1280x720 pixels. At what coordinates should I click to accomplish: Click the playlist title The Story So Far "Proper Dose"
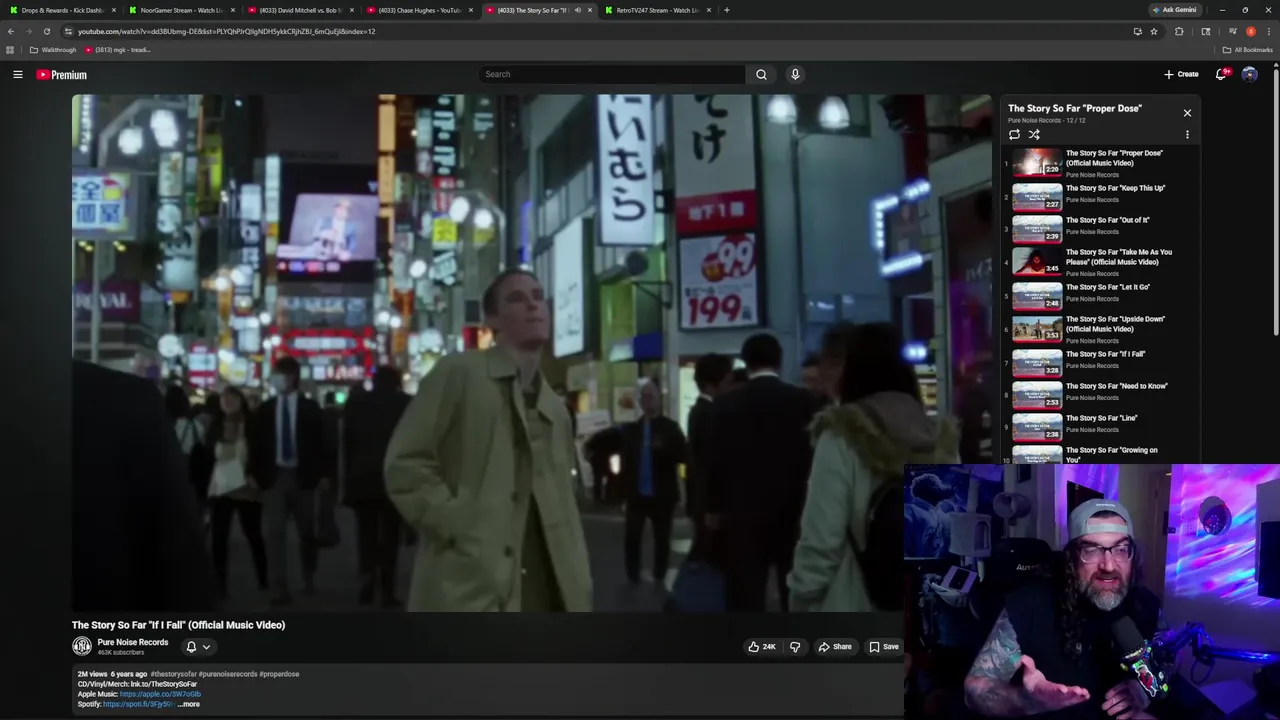1074,108
